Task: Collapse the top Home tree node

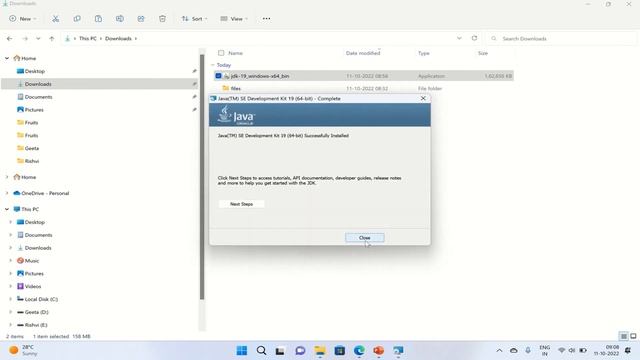Action: point(7,58)
